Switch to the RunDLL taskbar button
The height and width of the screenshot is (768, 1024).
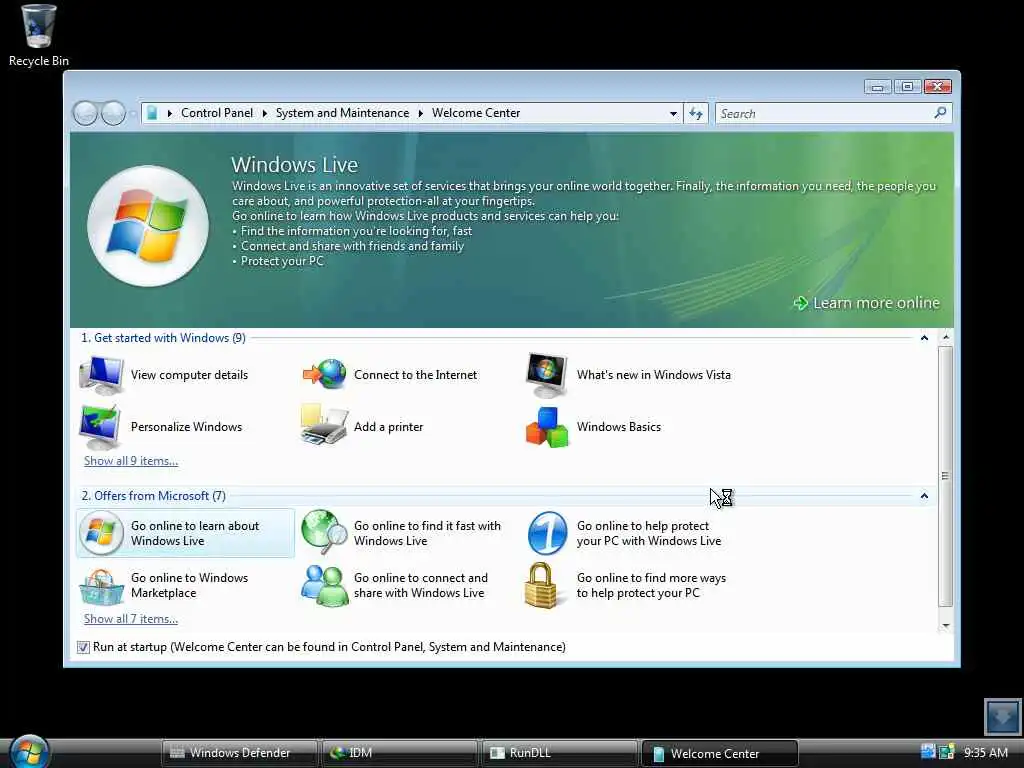coord(558,753)
